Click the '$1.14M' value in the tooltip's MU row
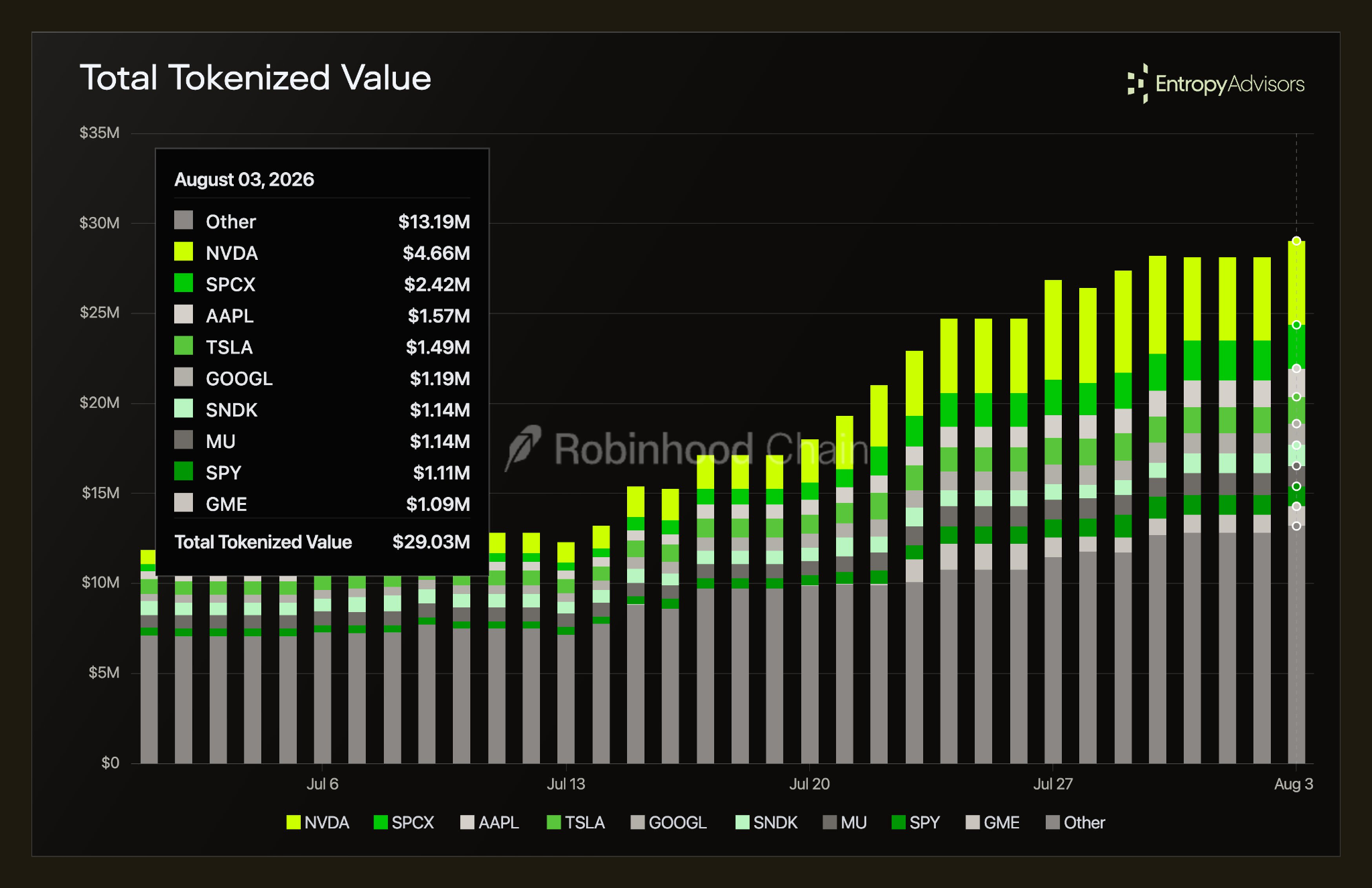The width and height of the screenshot is (1372, 888). [x=440, y=441]
